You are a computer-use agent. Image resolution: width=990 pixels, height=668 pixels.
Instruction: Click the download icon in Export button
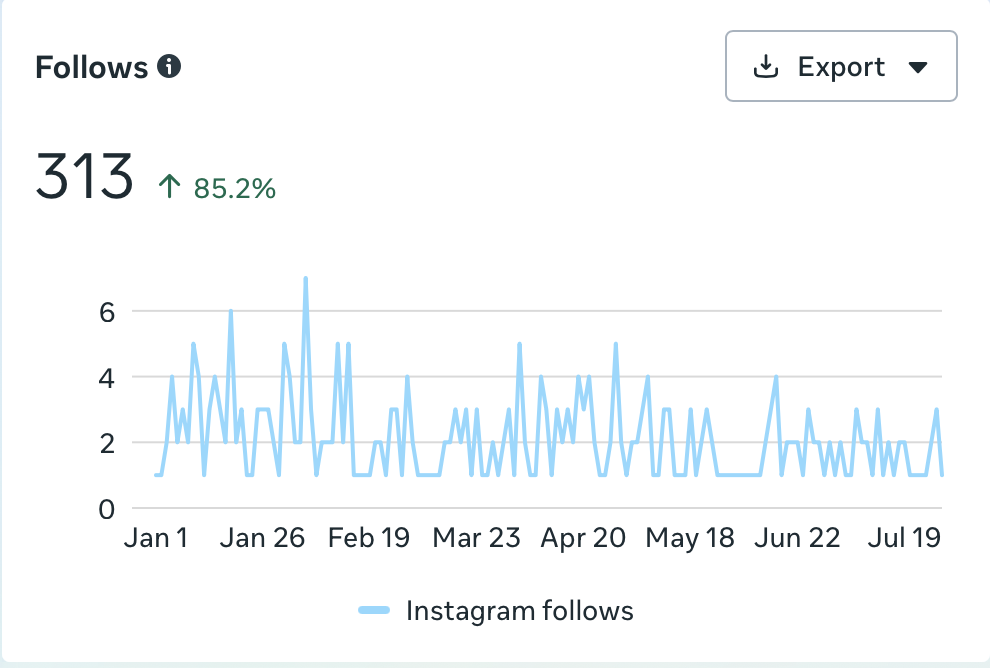766,66
